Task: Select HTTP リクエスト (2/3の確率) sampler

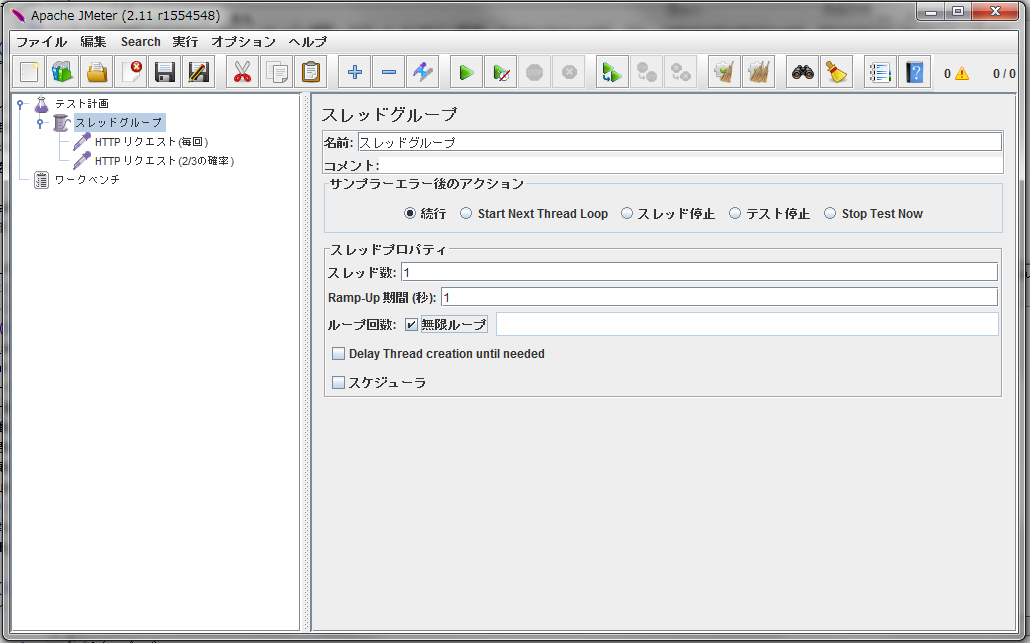Action: coord(164,161)
